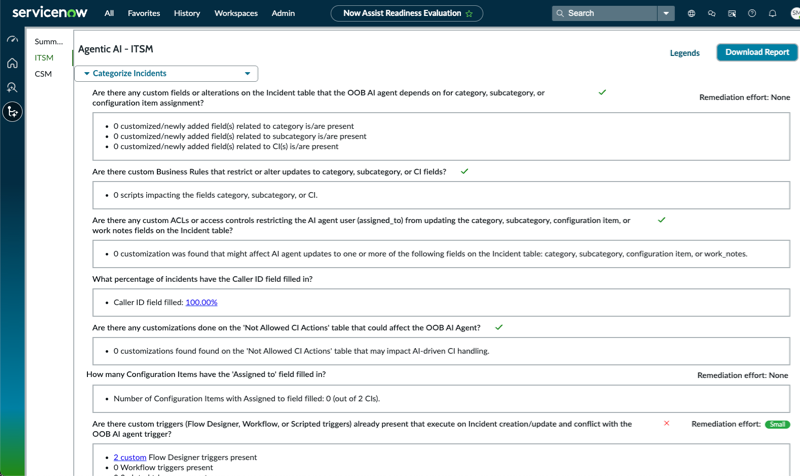This screenshot has height=476, width=800.
Task: Click the Now Assist Readiness Evaluation title pill
Action: 407,13
